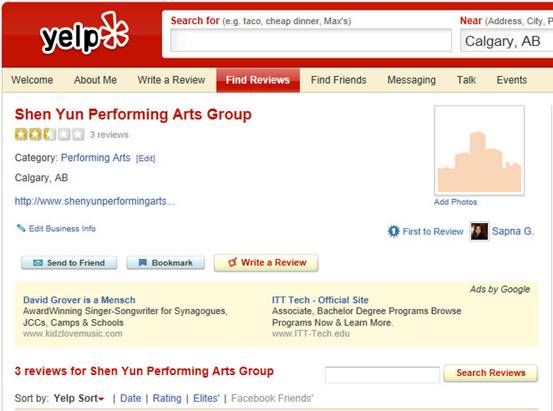
Task: Open the Find Reviews tab
Action: pos(258,80)
